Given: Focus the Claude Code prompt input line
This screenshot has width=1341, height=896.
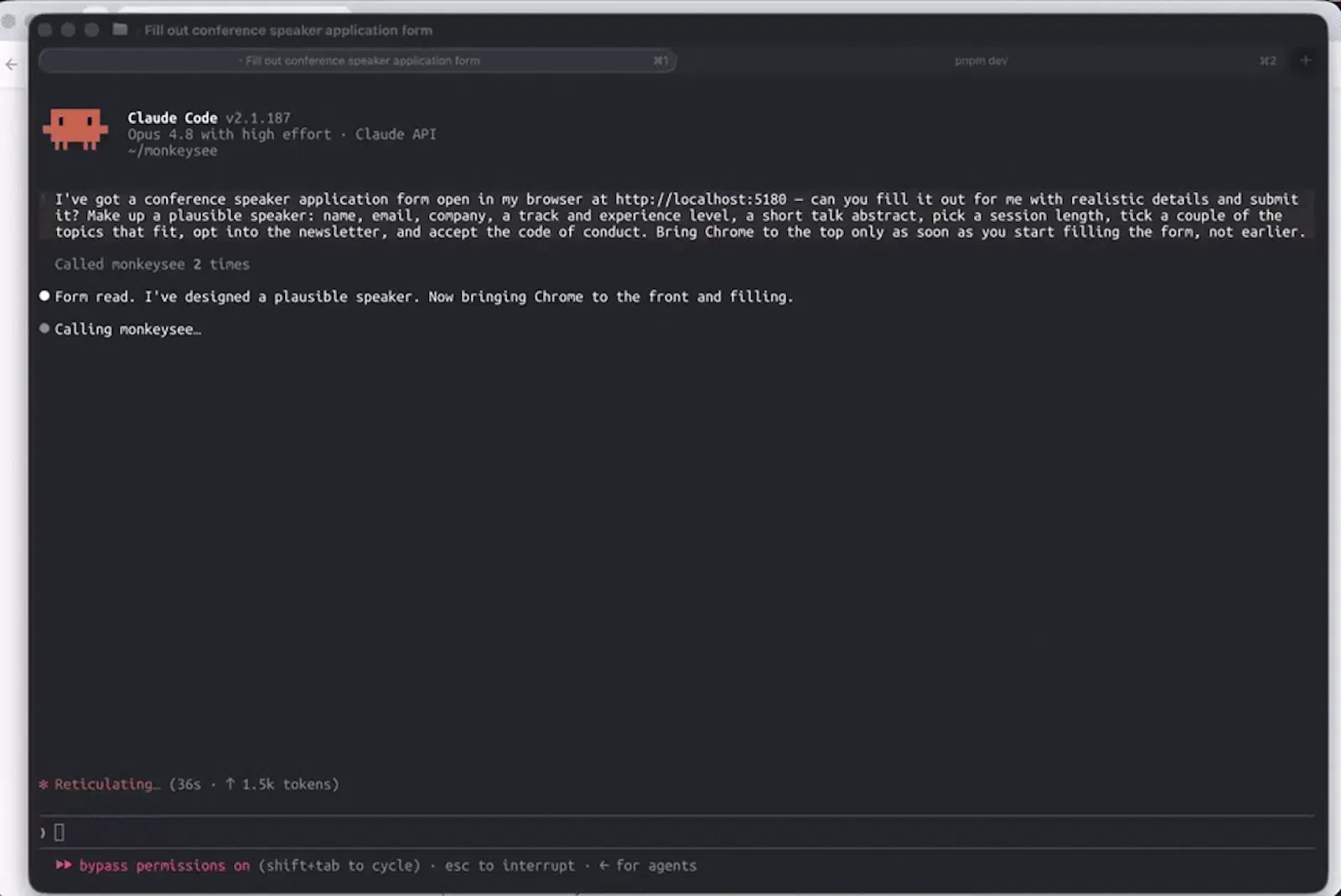Looking at the screenshot, I should 676,832.
